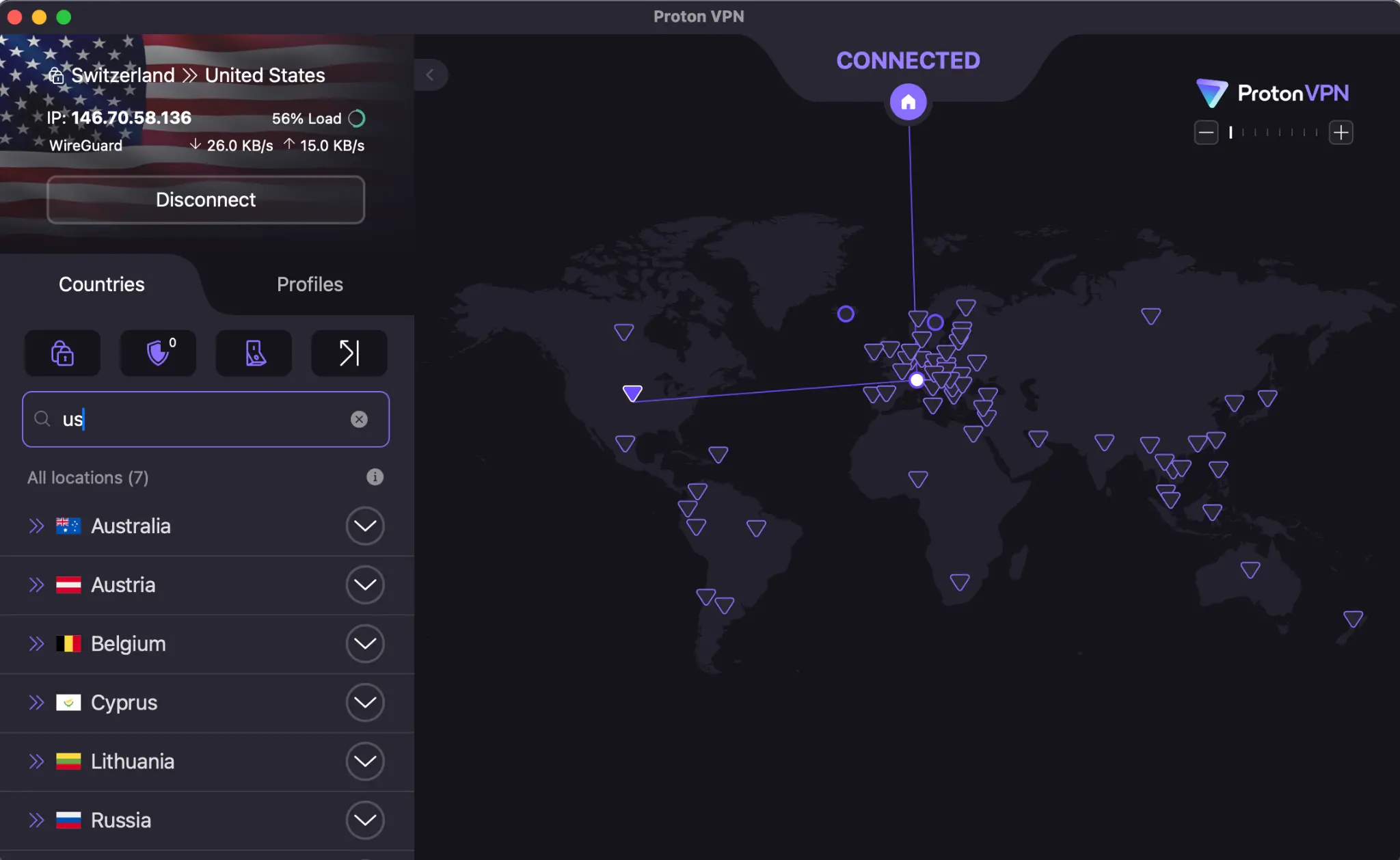Expand the Russia server list
Screen dimensions: 1400x860
click(364, 820)
